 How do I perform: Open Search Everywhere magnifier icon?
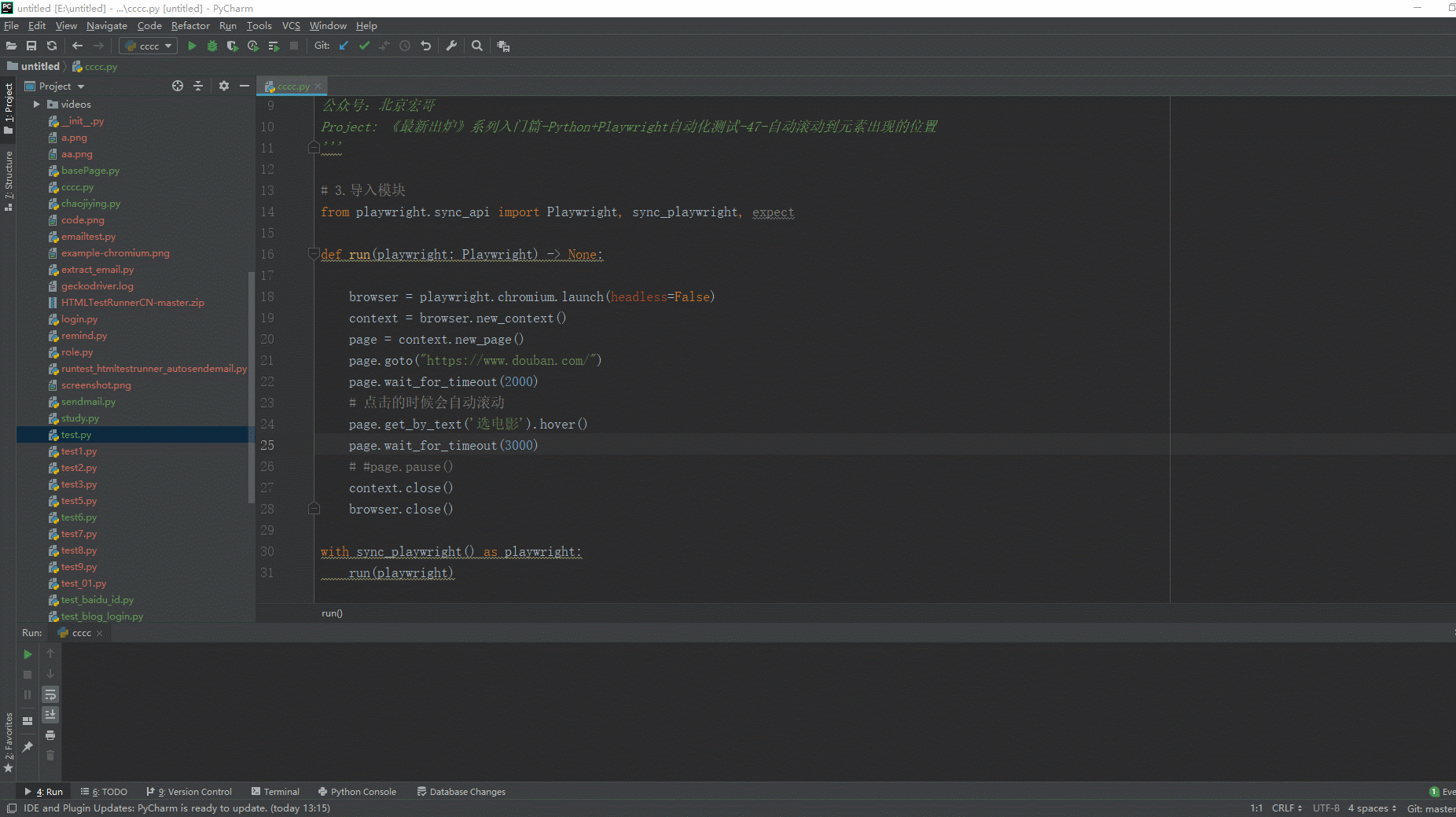click(477, 46)
